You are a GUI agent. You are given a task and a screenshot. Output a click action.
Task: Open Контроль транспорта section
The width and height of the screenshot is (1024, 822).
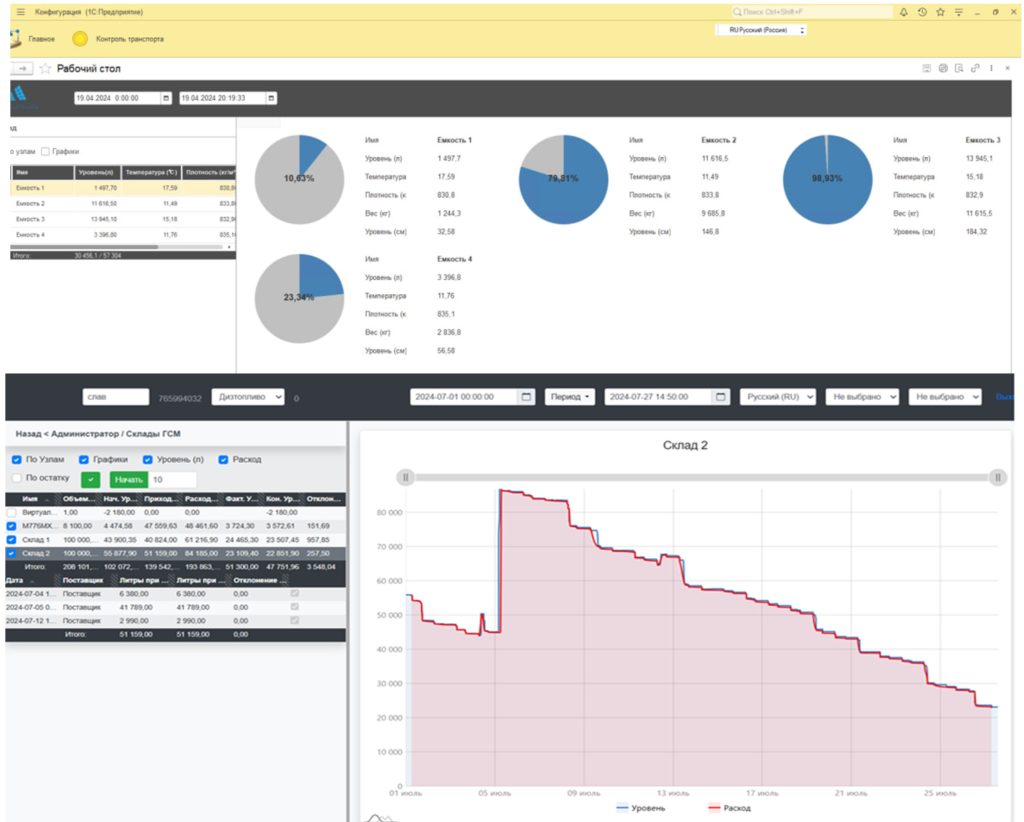(x=129, y=39)
